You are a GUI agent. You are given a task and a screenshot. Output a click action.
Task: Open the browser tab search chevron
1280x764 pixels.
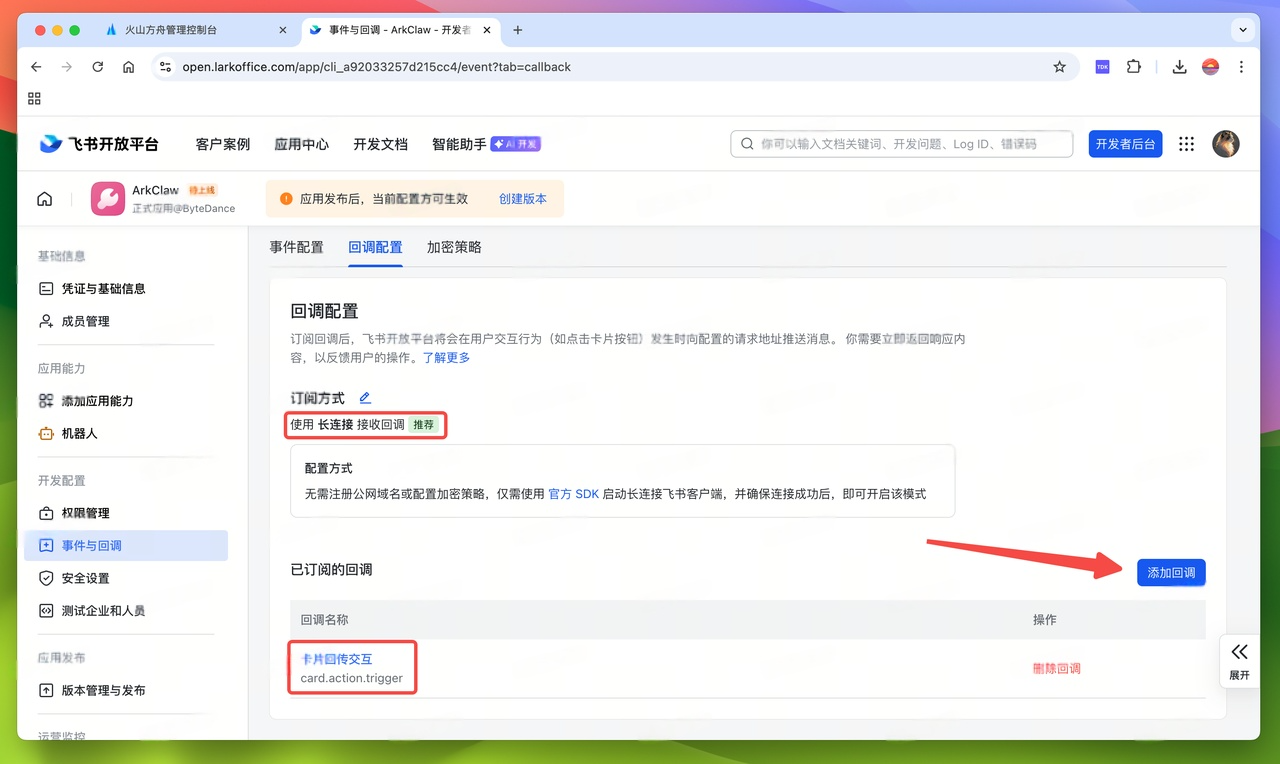coord(1243,30)
